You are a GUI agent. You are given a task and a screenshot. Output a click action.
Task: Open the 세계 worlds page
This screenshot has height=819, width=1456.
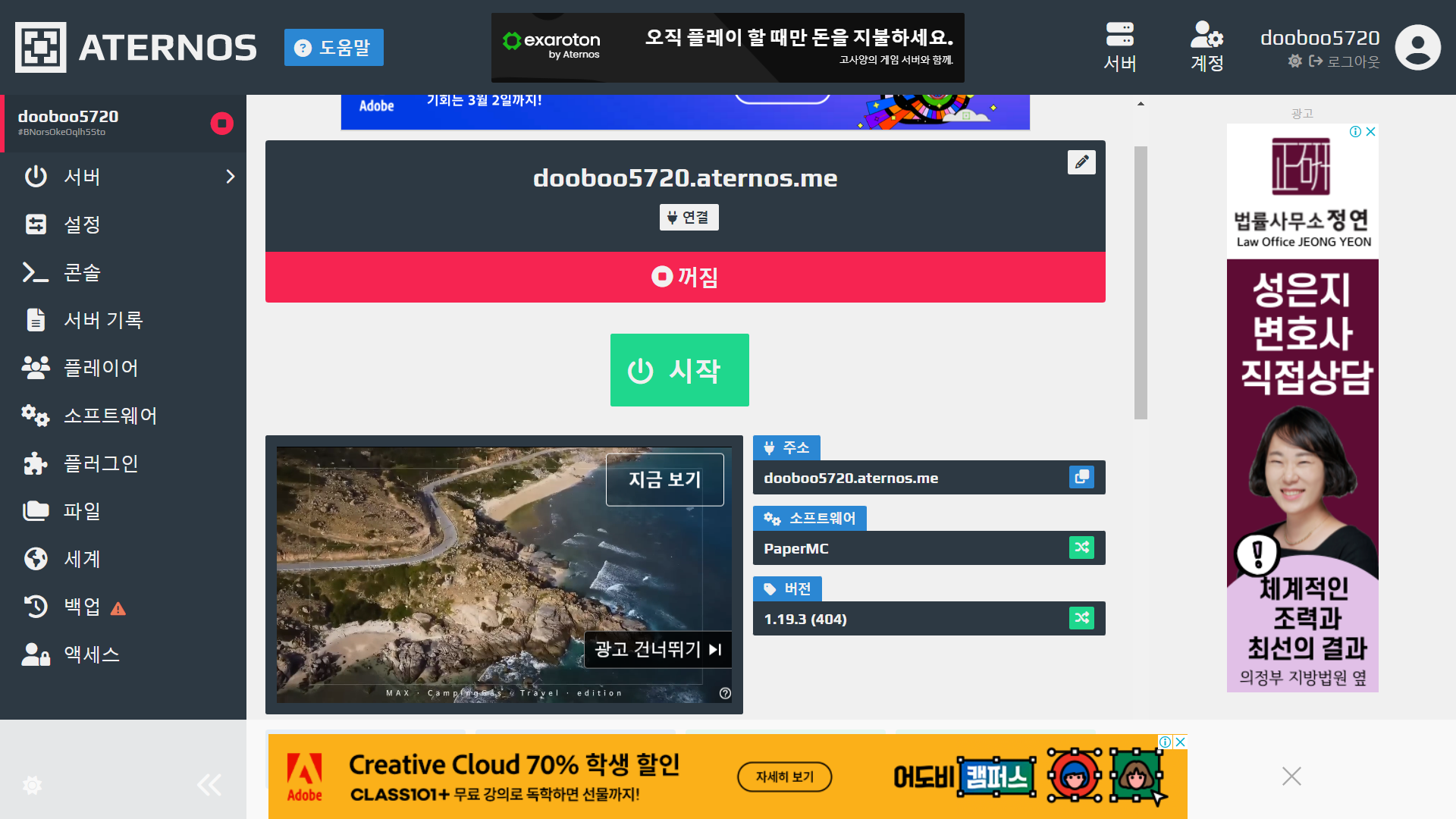[82, 559]
